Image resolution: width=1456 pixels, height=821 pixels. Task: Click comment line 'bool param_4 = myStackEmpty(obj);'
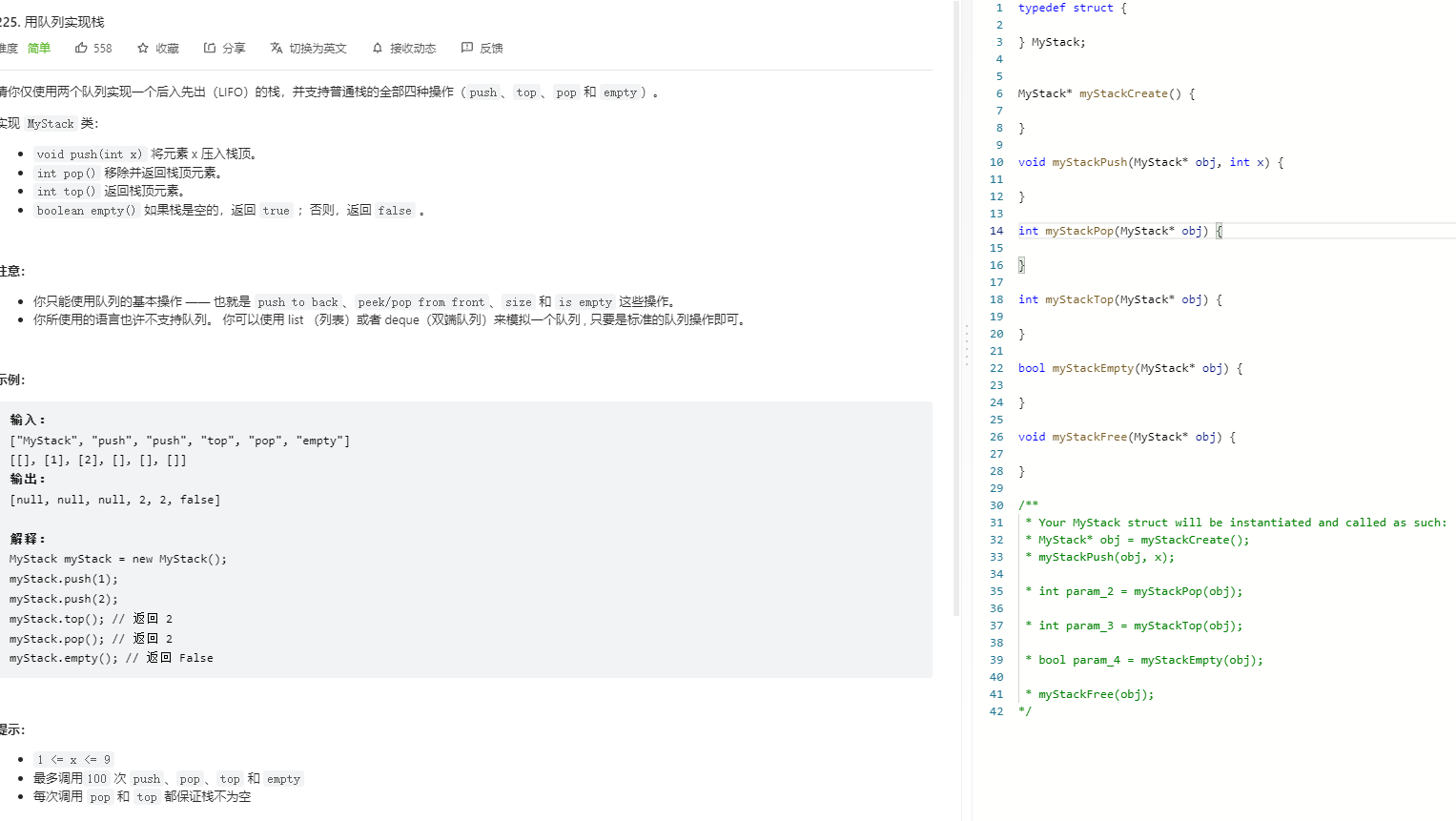click(x=1144, y=660)
